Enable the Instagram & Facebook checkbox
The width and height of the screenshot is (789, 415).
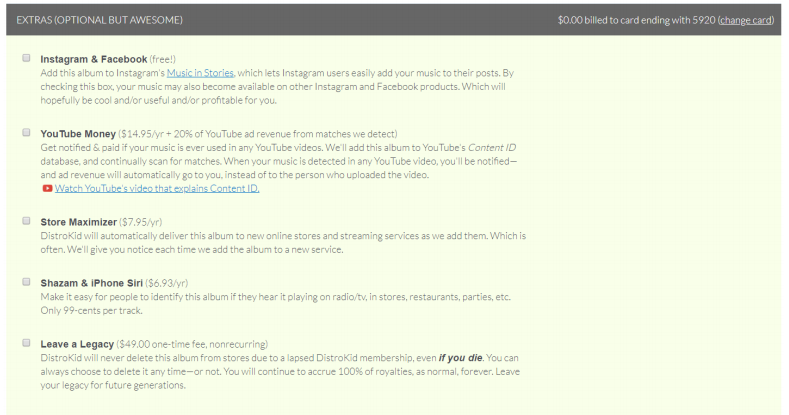coord(26,59)
